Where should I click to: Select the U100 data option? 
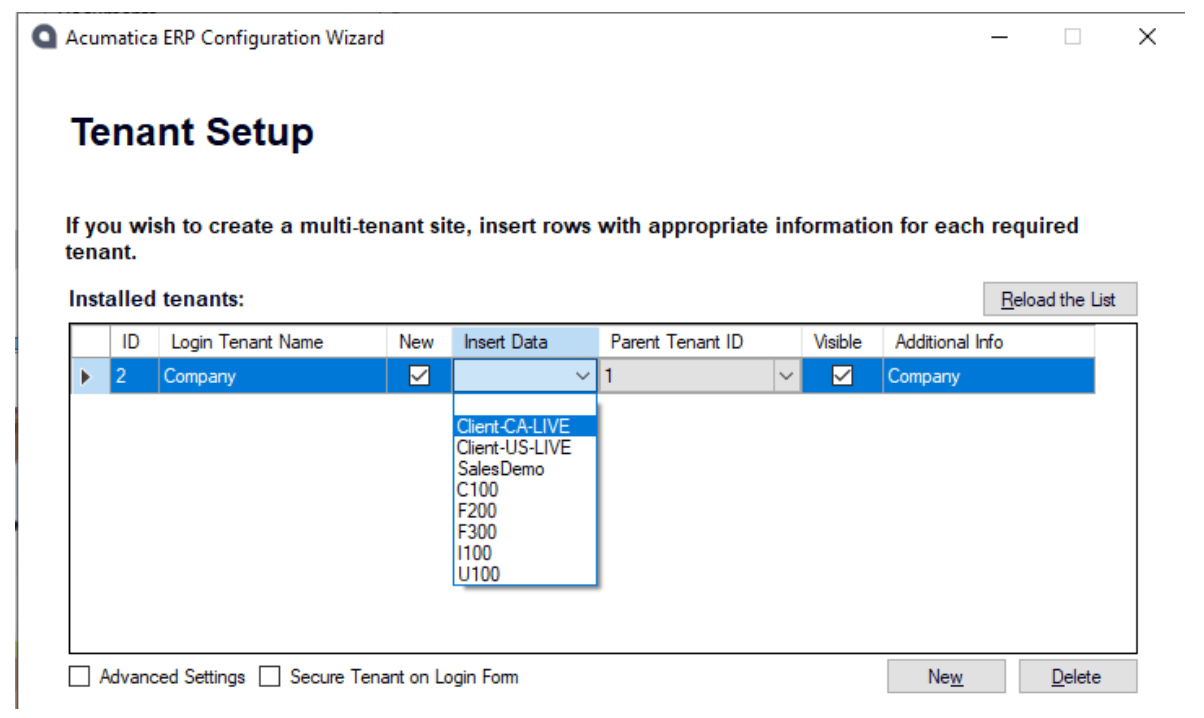click(525, 574)
